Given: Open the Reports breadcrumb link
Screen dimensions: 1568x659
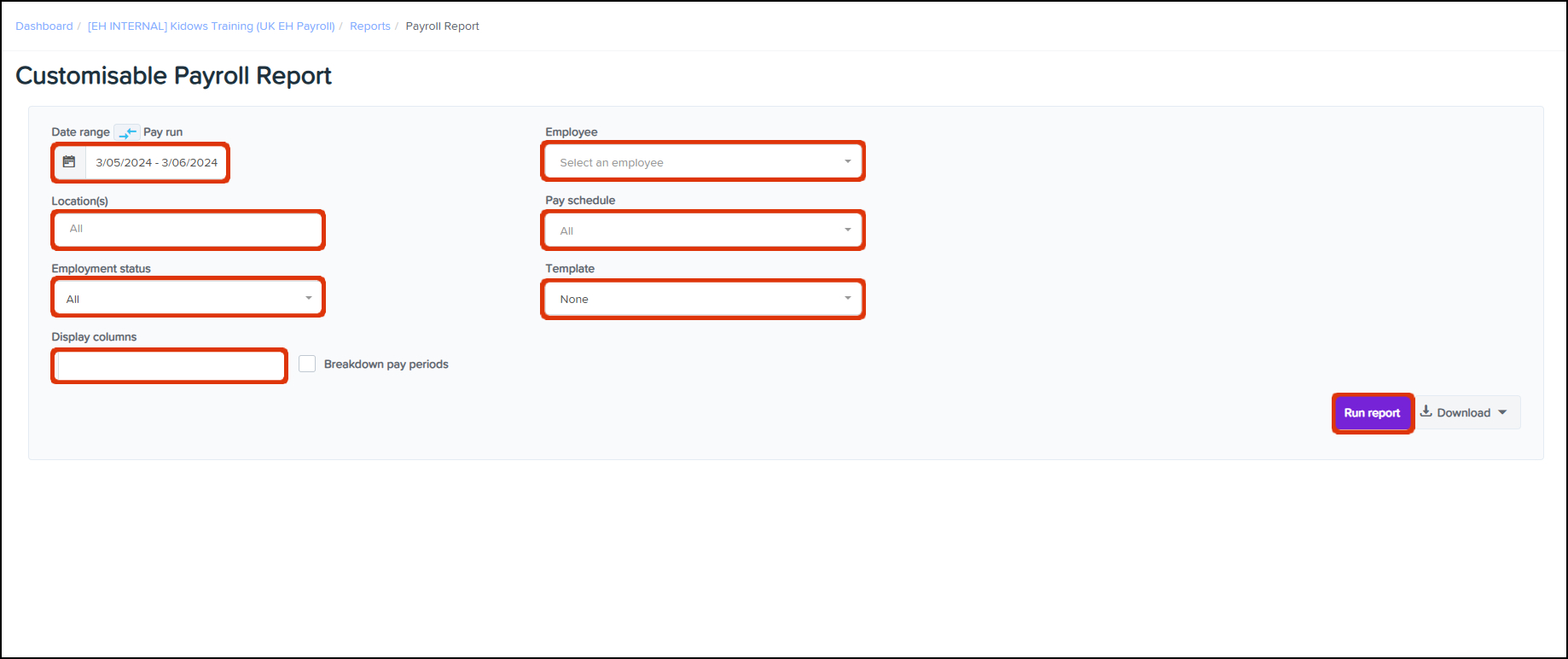Looking at the screenshot, I should pyautogui.click(x=369, y=26).
